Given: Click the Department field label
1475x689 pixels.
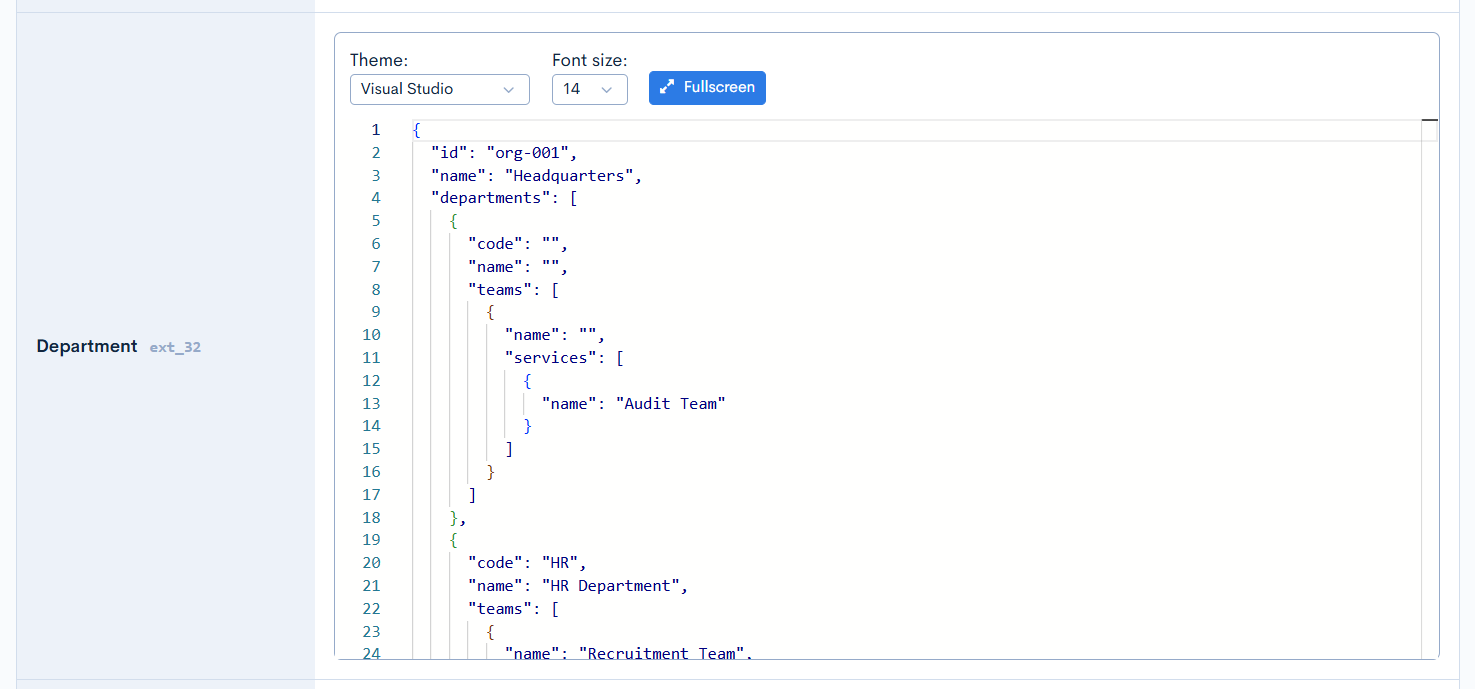Looking at the screenshot, I should (87, 346).
